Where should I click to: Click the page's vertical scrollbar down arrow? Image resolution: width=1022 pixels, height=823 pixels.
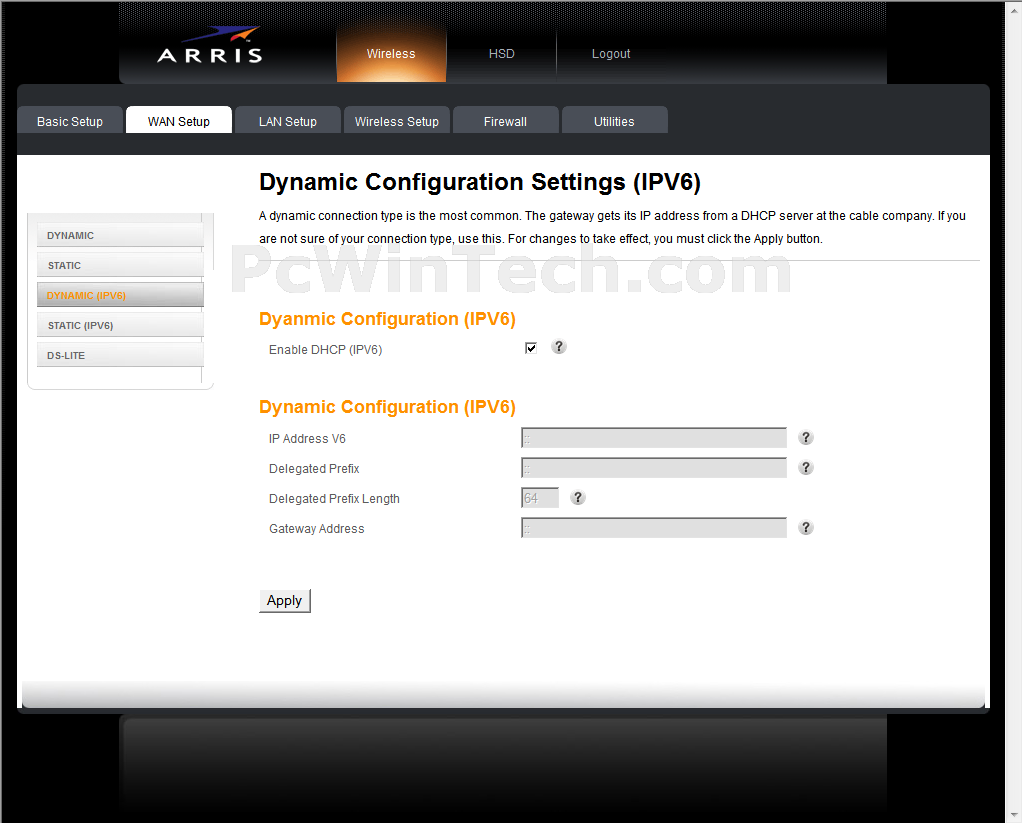1014,815
